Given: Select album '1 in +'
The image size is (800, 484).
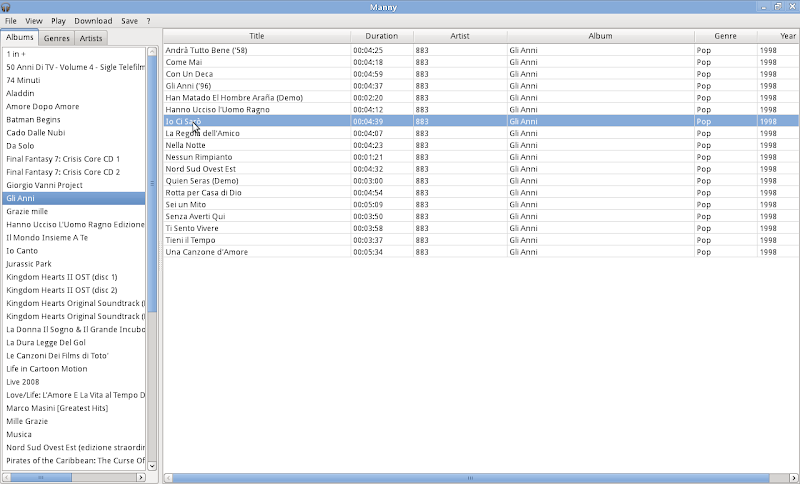Looking at the screenshot, I should [x=74, y=54].
